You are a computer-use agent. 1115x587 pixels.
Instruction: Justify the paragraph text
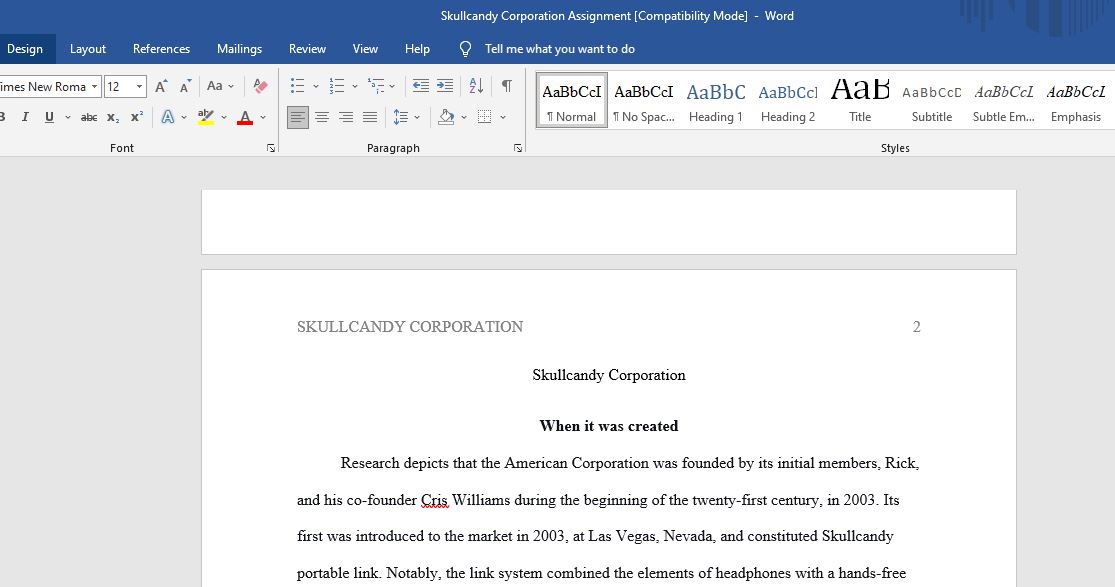pos(370,117)
